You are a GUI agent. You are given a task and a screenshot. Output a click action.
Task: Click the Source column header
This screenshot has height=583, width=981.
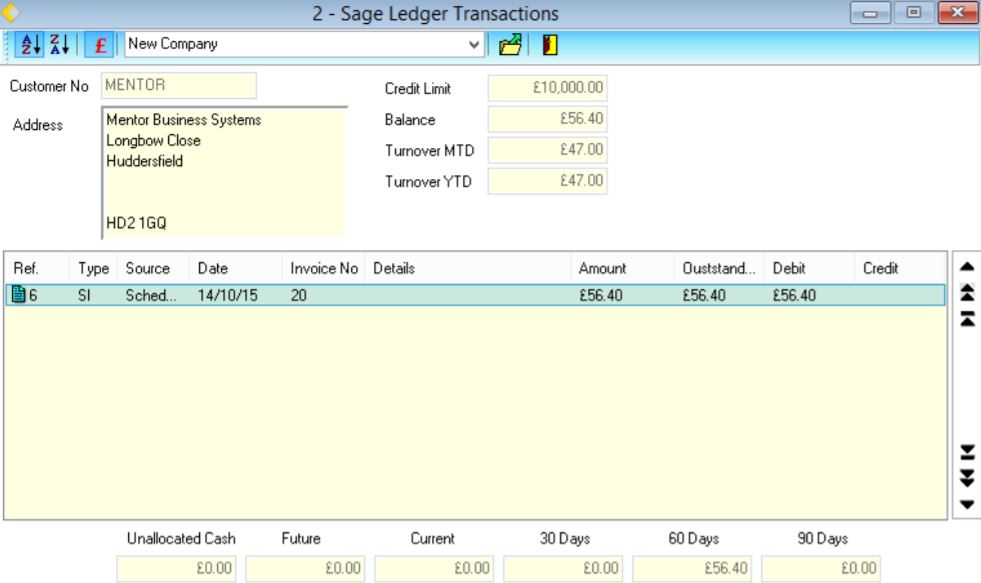pos(154,268)
